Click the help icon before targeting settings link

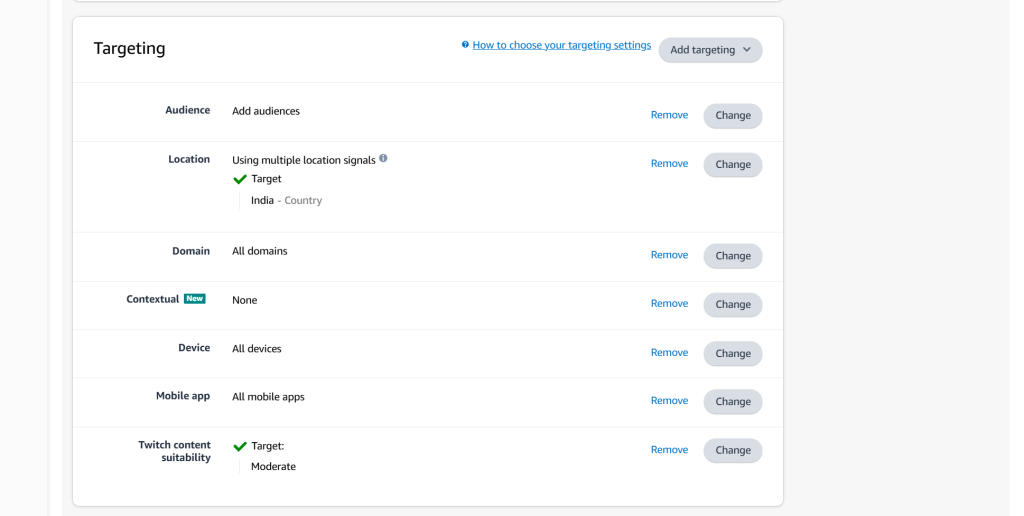465,45
